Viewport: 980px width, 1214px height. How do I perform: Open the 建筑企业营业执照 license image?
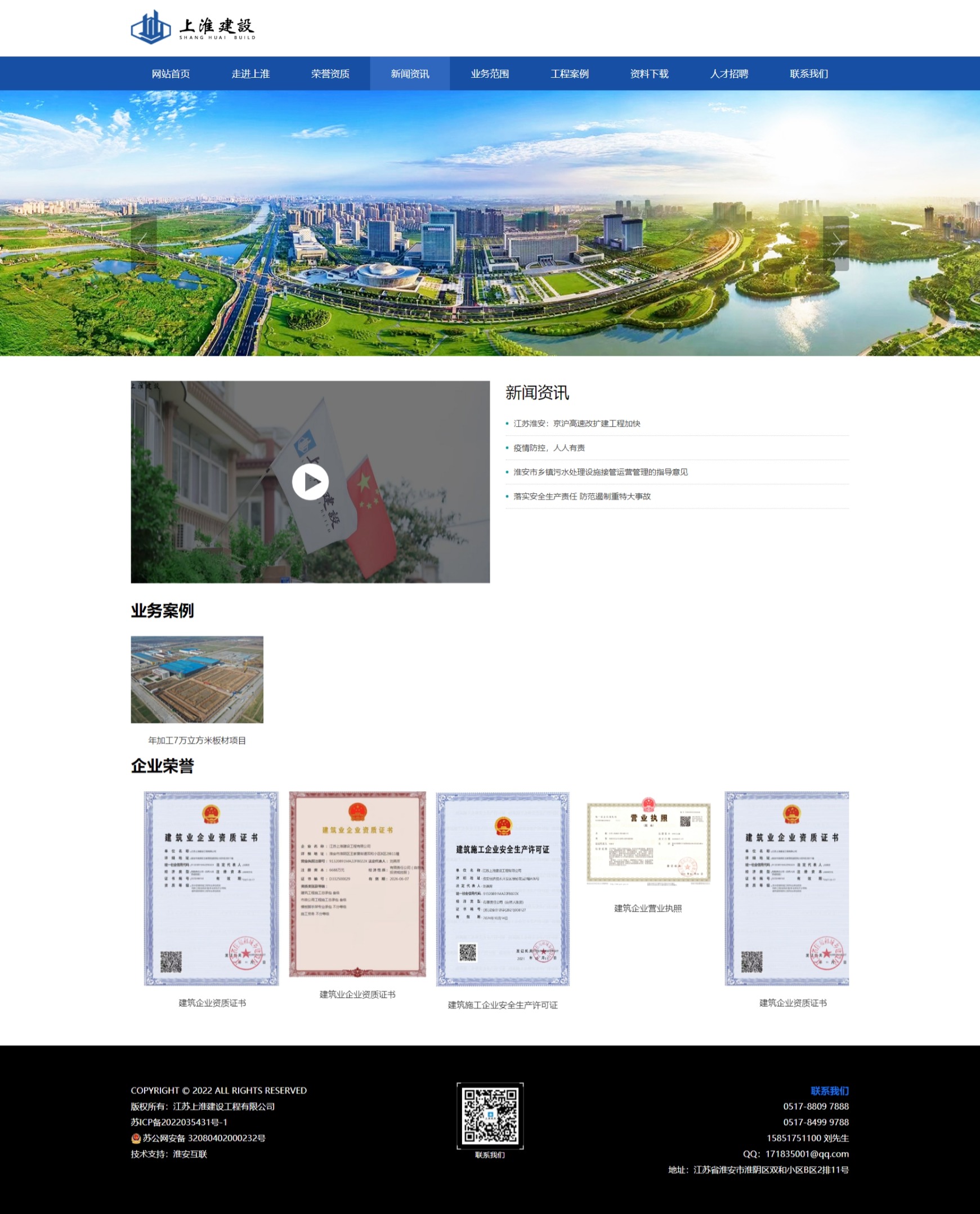[x=648, y=842]
